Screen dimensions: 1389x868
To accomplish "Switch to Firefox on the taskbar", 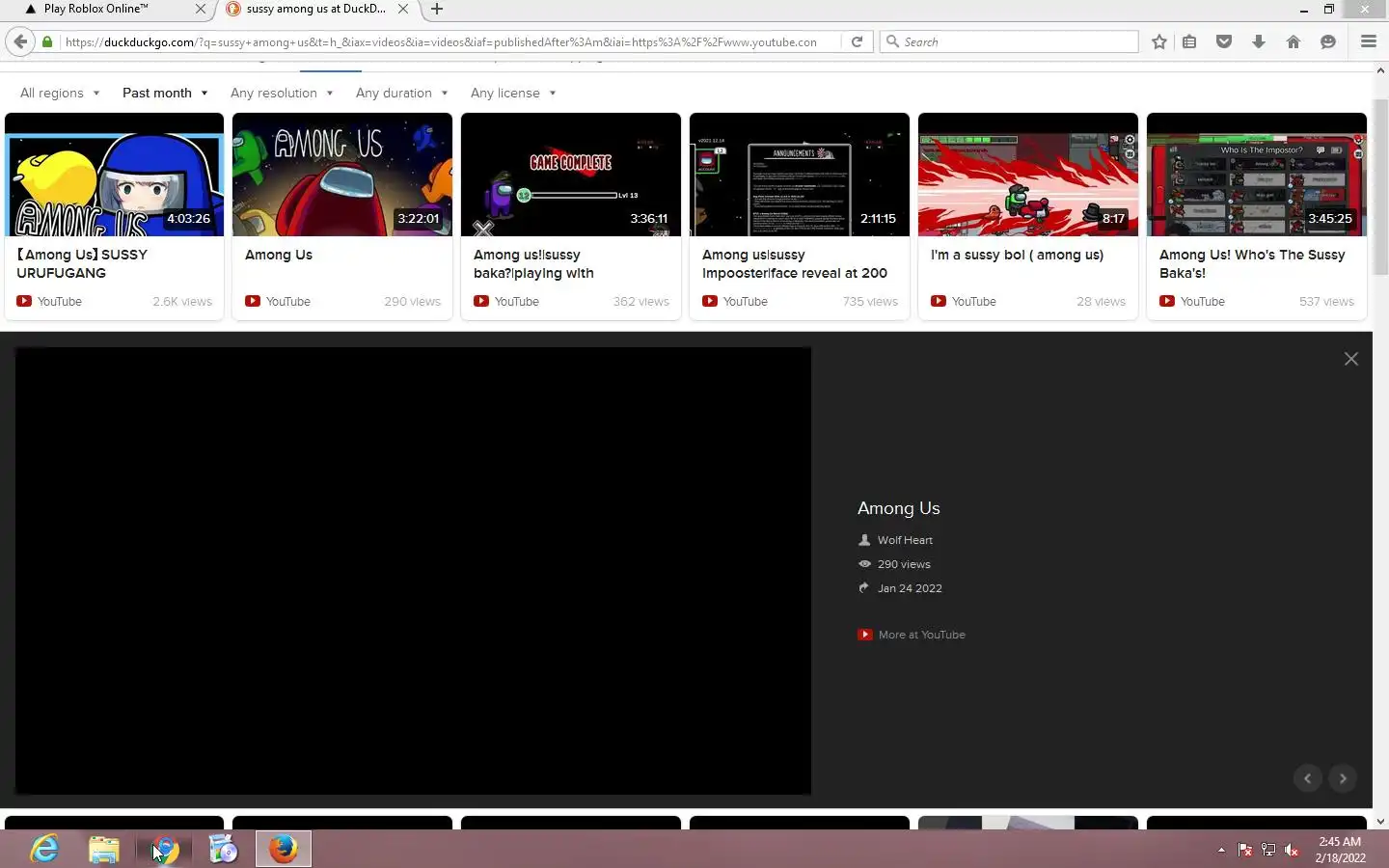I will tap(284, 849).
